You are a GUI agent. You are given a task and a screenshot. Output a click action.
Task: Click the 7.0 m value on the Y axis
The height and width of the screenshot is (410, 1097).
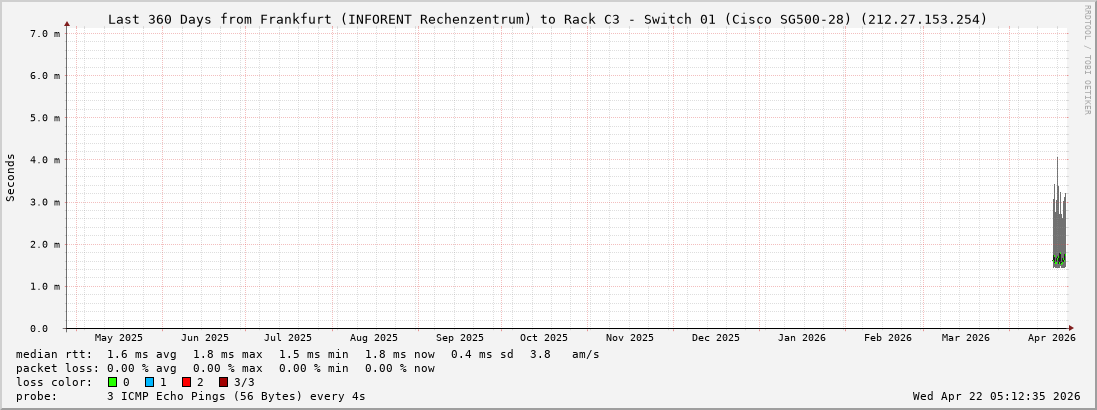[x=45, y=34]
